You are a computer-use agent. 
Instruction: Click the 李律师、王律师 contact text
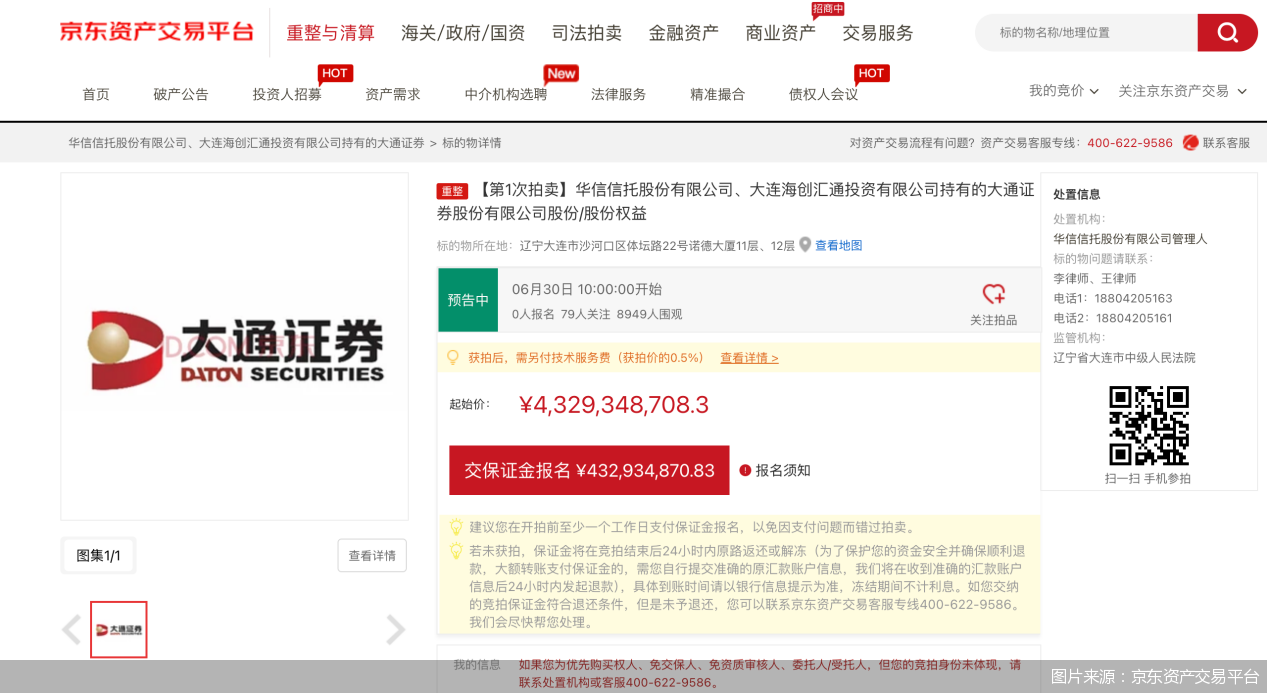point(1095,278)
